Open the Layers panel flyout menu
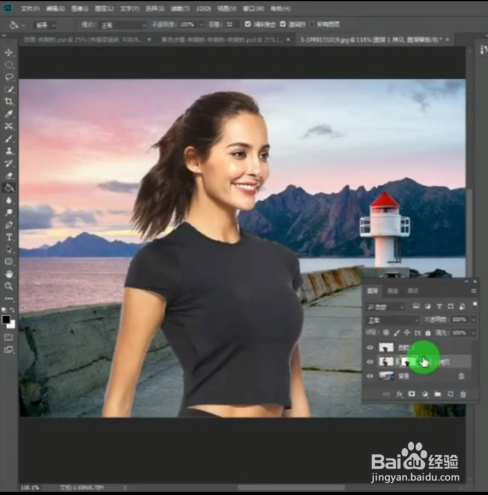The height and width of the screenshot is (495, 488). point(474,291)
